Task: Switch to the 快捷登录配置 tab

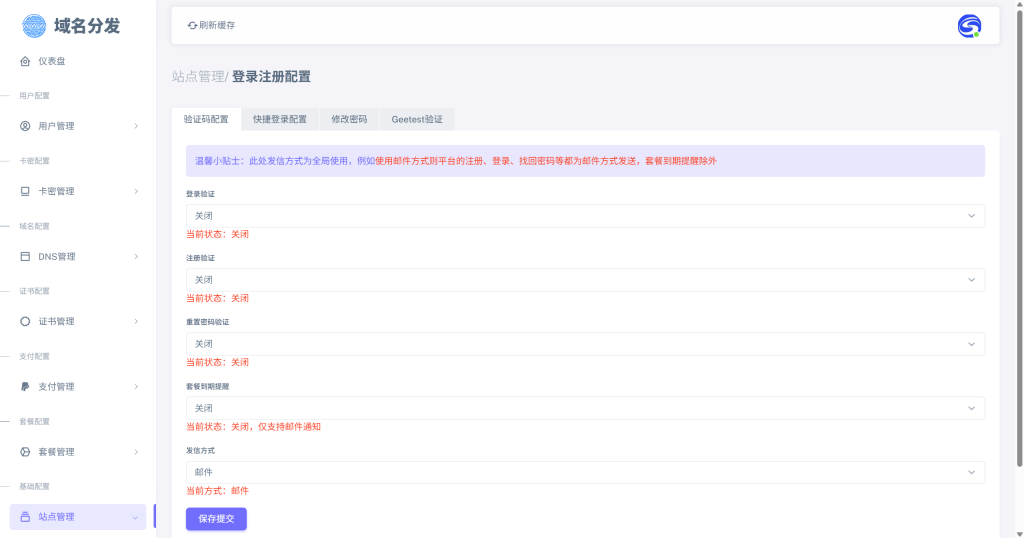Action: (x=280, y=119)
